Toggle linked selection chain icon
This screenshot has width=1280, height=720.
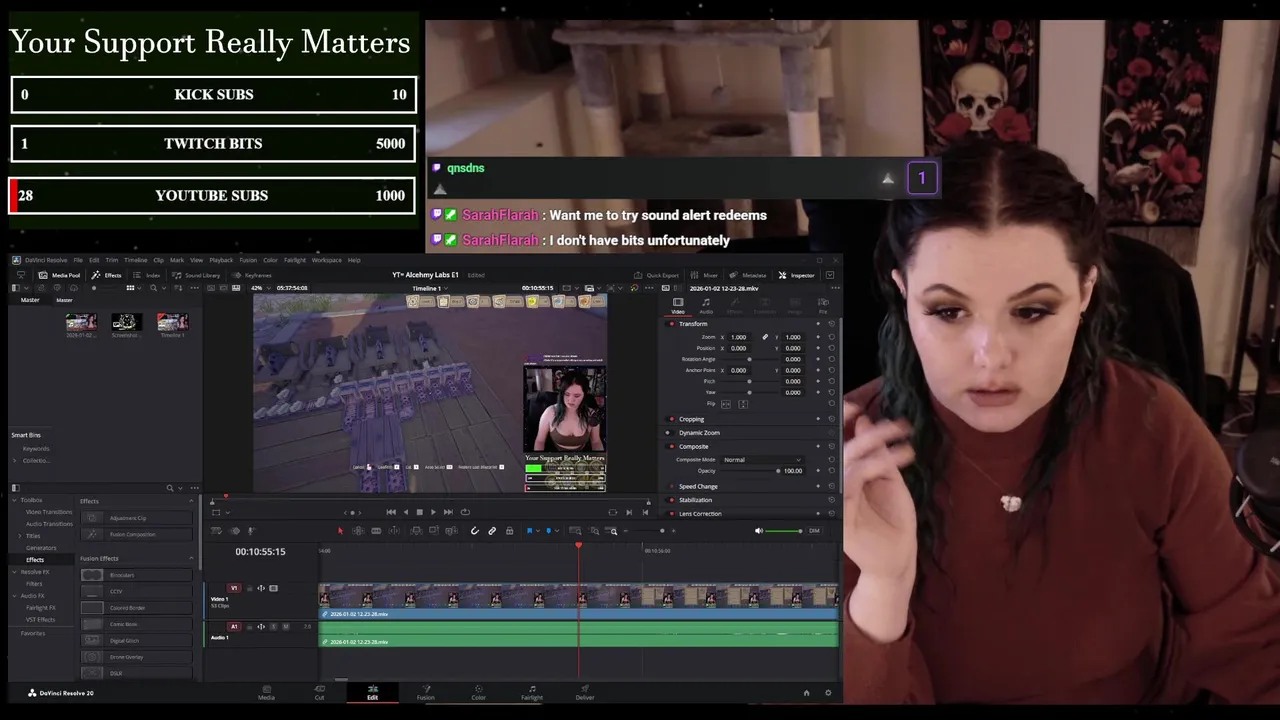point(492,531)
